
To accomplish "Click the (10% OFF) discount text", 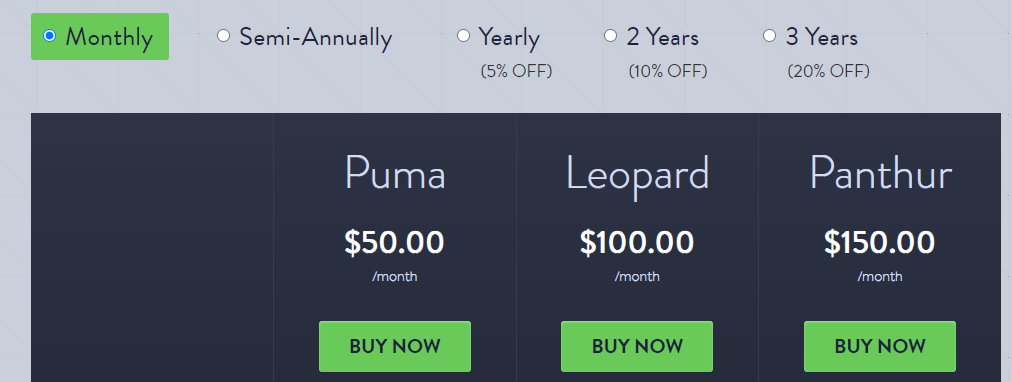I will pyautogui.click(x=668, y=71).
